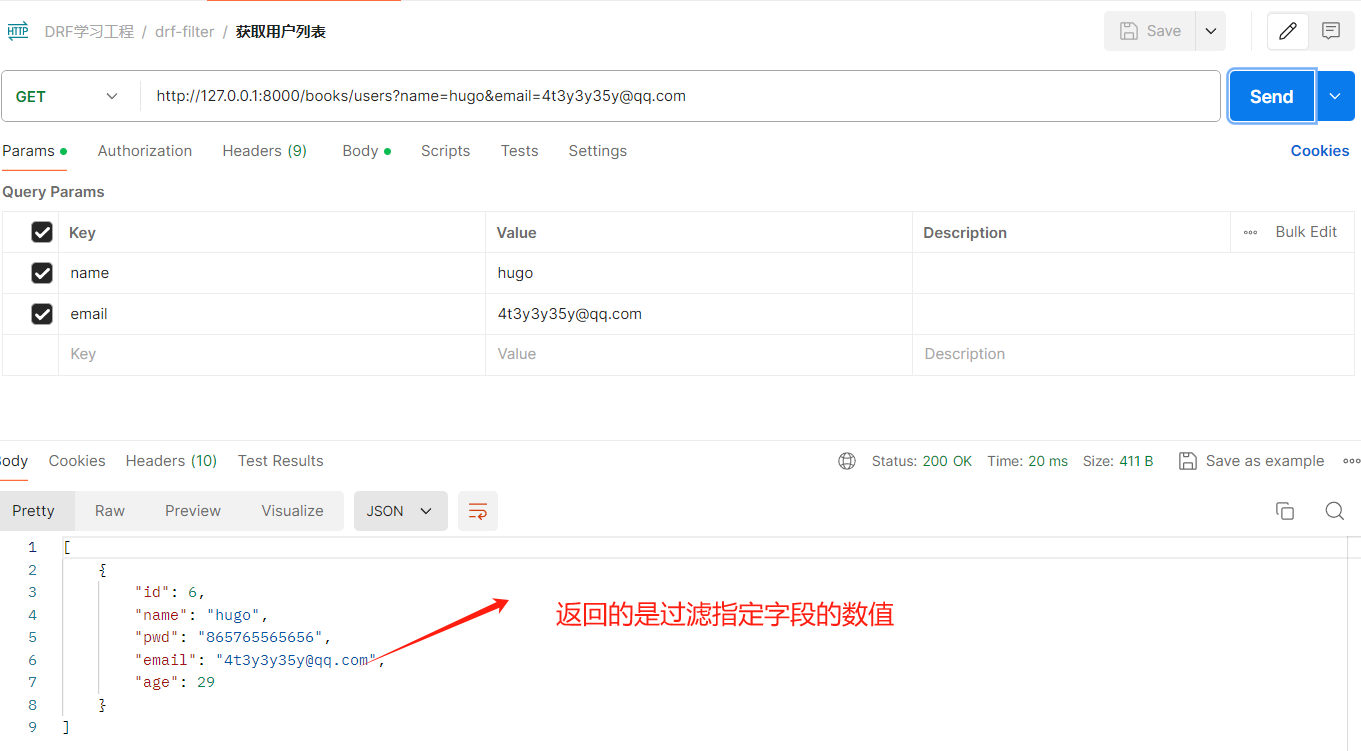Click the Size: 411 B text
Screen dimensions: 1361x751
tap(1118, 461)
